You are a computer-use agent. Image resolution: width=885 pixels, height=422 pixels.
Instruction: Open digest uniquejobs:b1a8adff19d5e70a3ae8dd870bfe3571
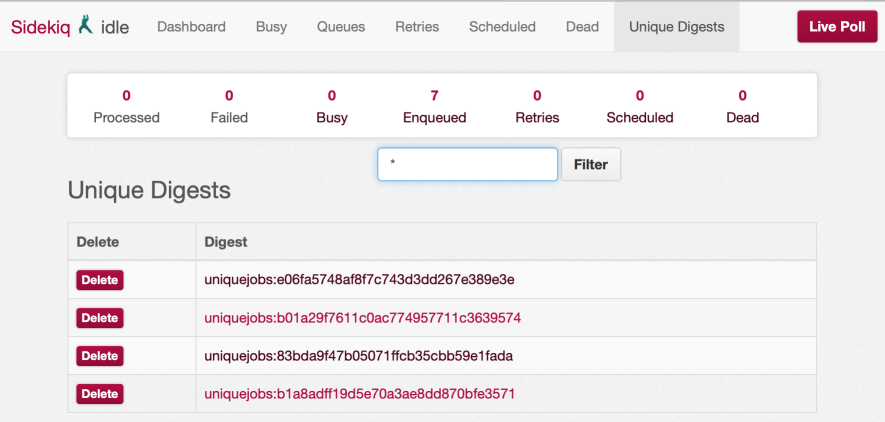pos(360,394)
